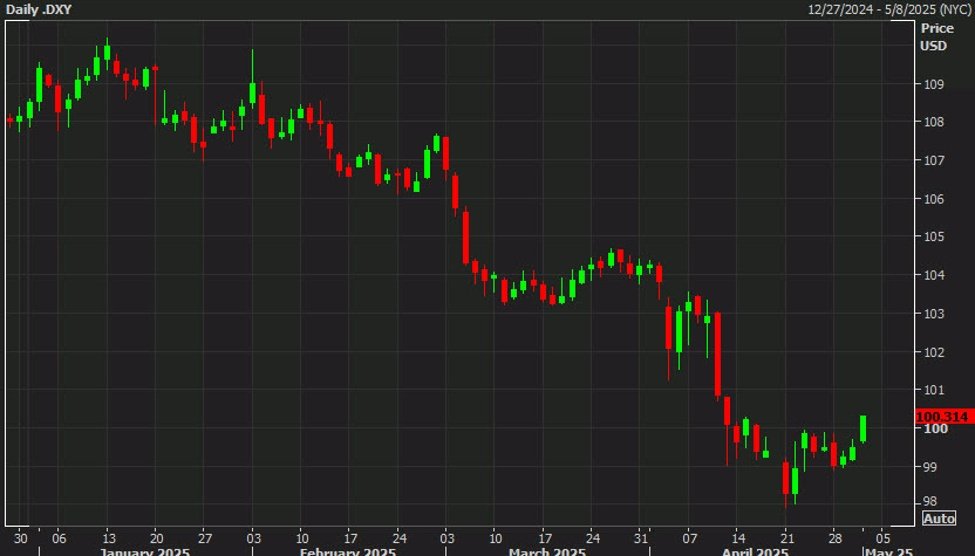
Task: Click the Price USD axis header
Action: (x=936, y=37)
